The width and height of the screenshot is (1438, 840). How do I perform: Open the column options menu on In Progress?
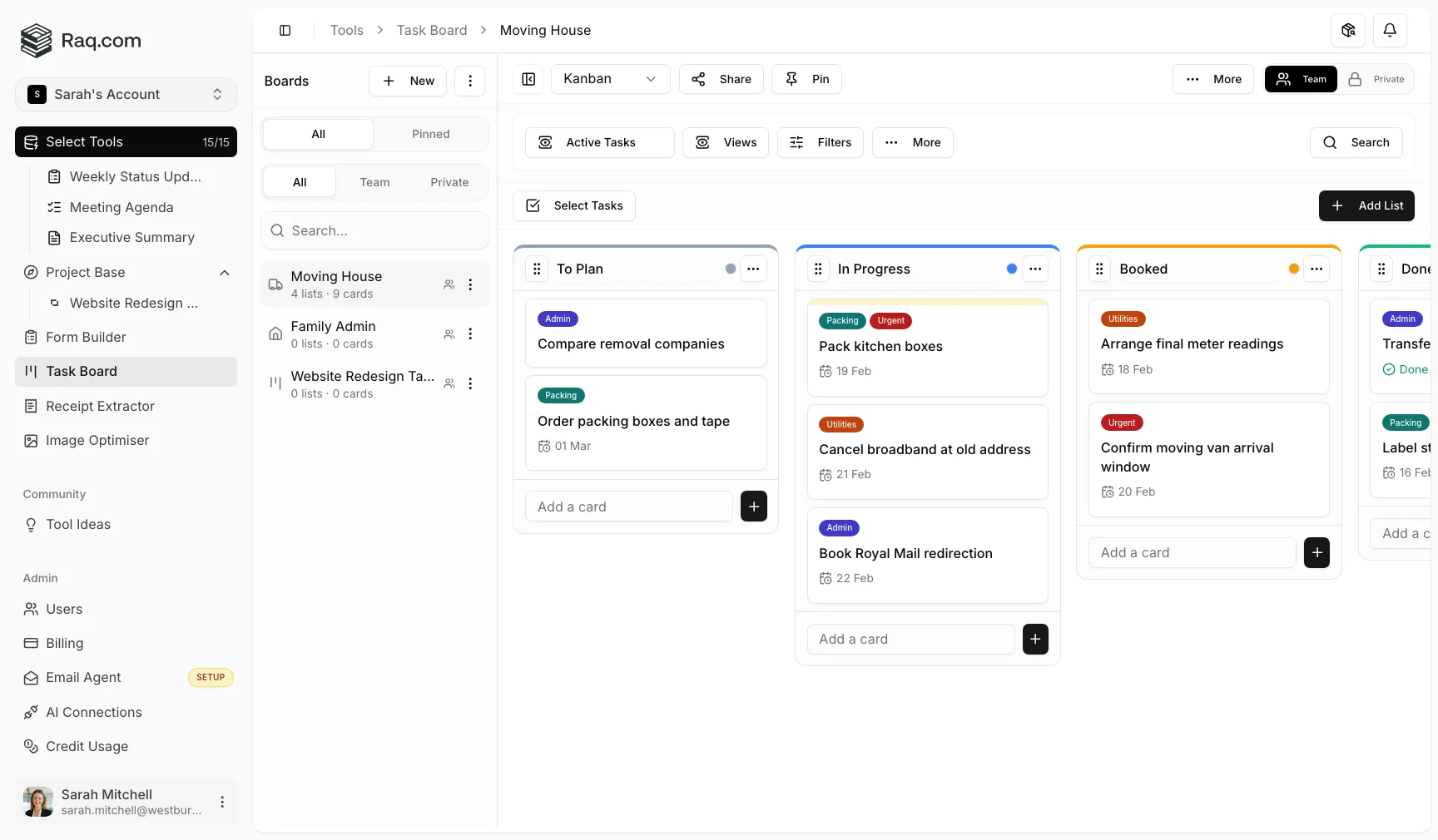(x=1035, y=269)
